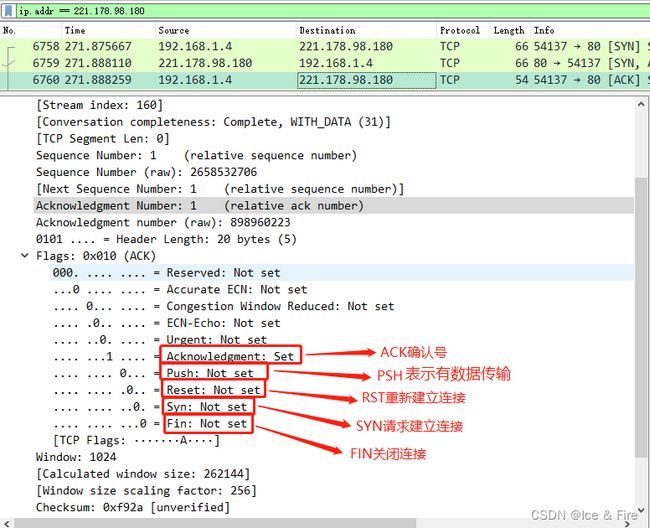Select Window size scaling factor: 256 line
This screenshot has height=528, width=650.
click(146, 491)
